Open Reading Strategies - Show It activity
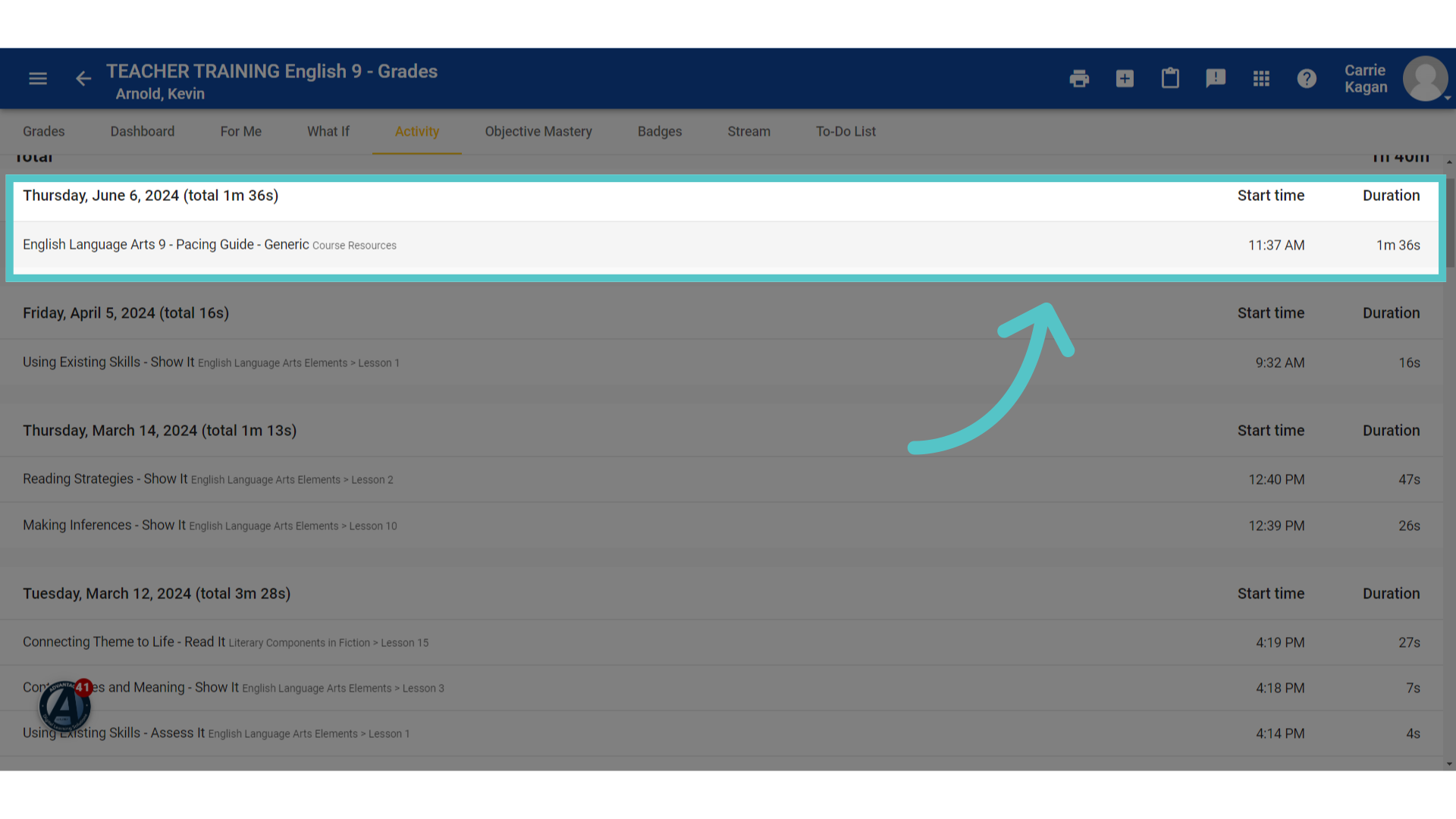The height and width of the screenshot is (819, 1456). click(105, 479)
